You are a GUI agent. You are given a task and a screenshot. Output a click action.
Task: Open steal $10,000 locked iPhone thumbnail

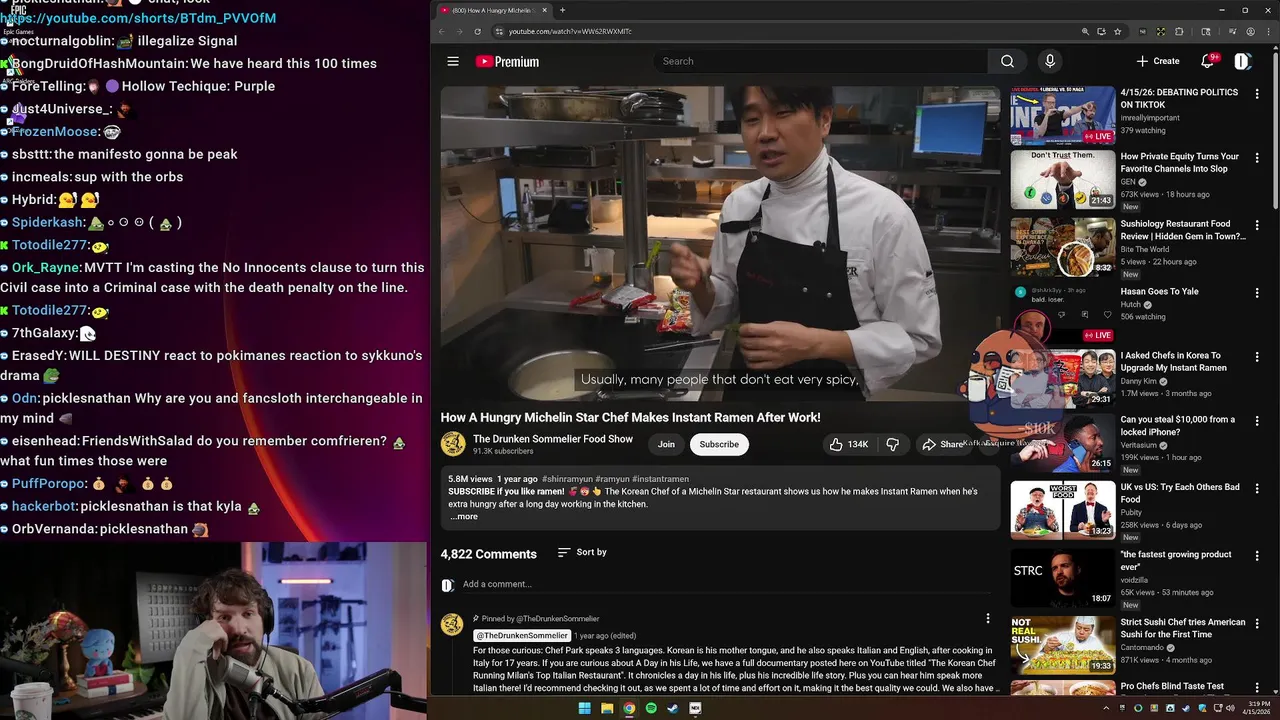tap(1062, 442)
